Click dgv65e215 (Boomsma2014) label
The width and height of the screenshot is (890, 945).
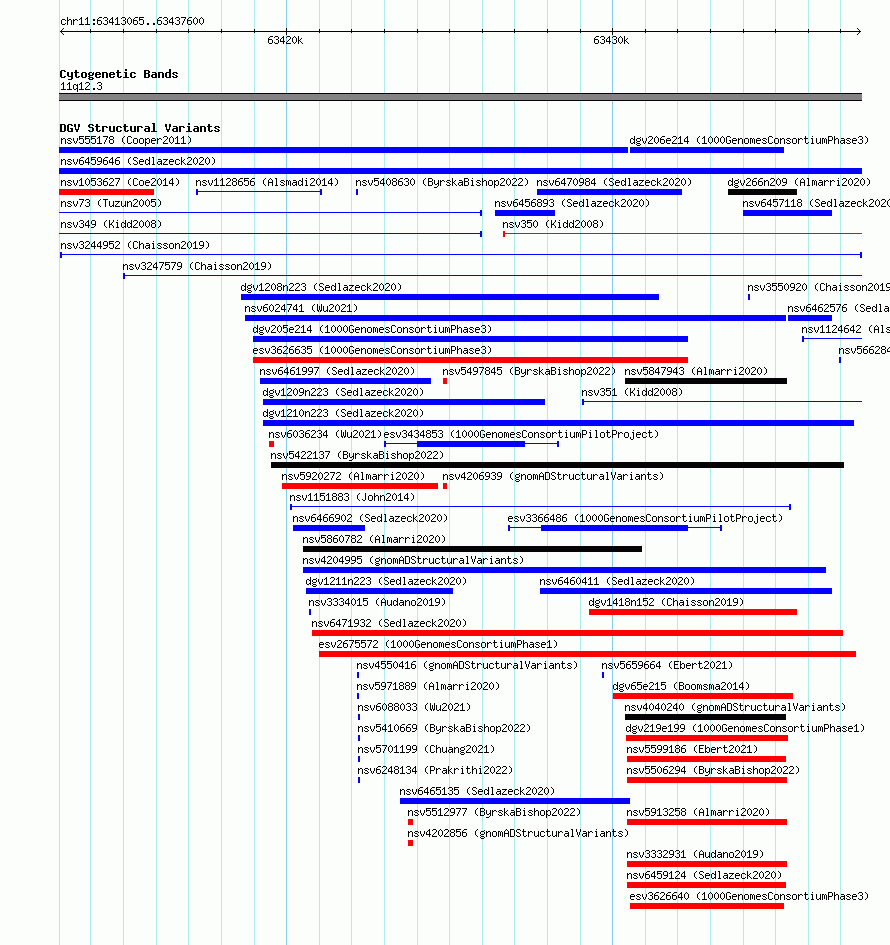[681, 686]
